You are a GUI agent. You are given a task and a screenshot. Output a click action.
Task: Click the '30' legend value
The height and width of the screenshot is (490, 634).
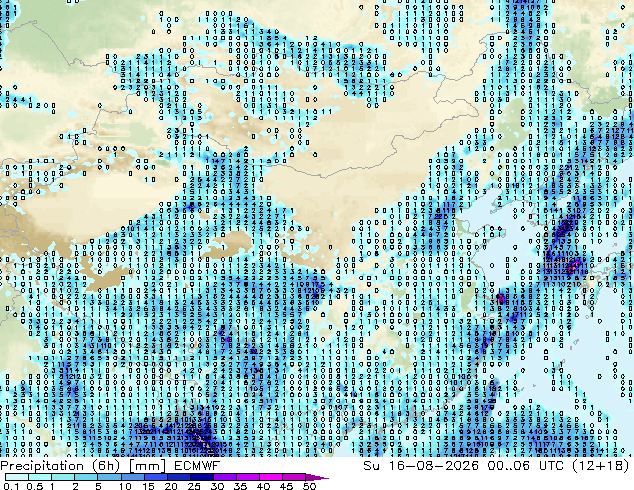click(x=217, y=486)
